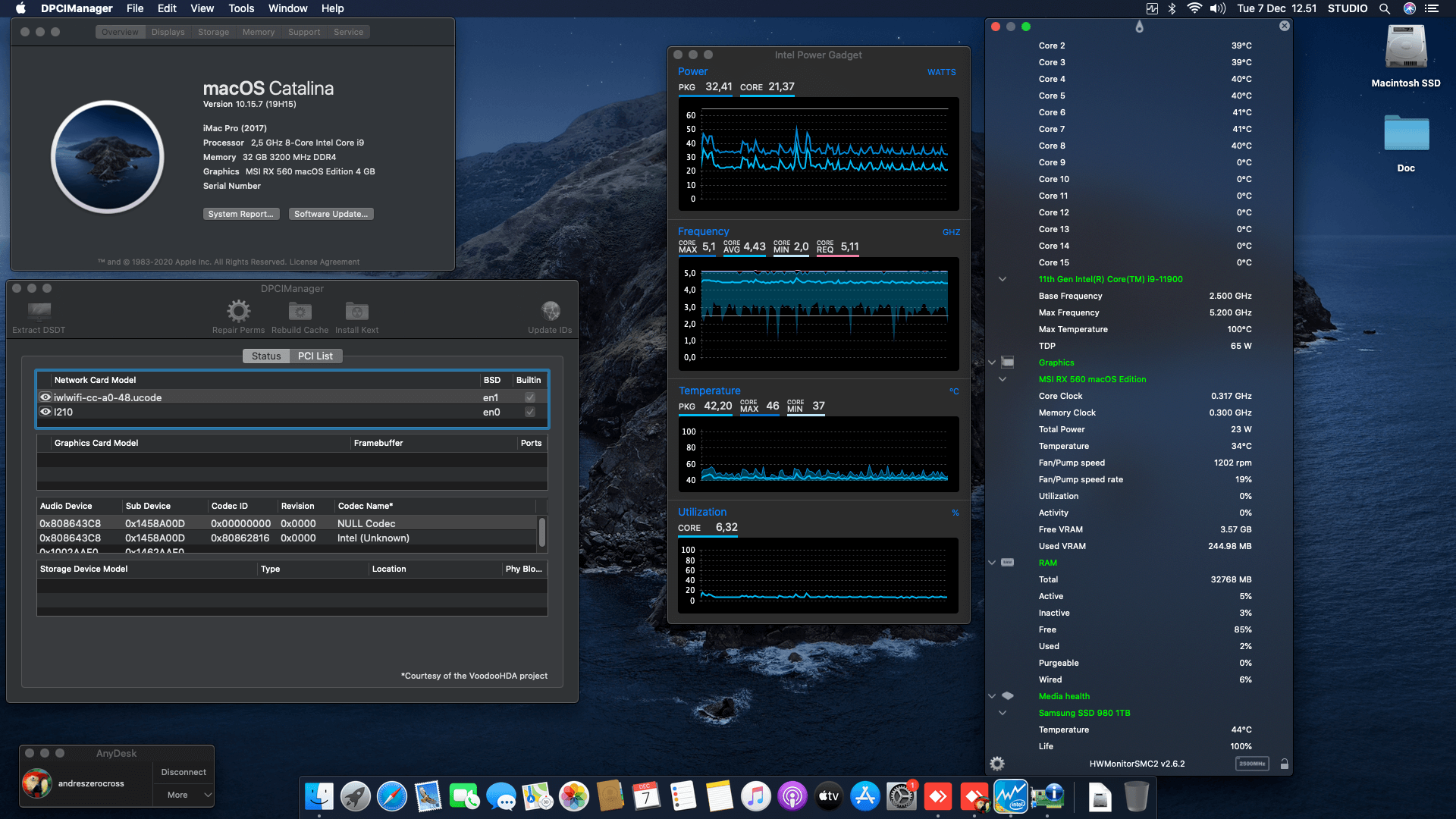
Task: Click the Core 6 temperature row
Action: click(x=1144, y=112)
